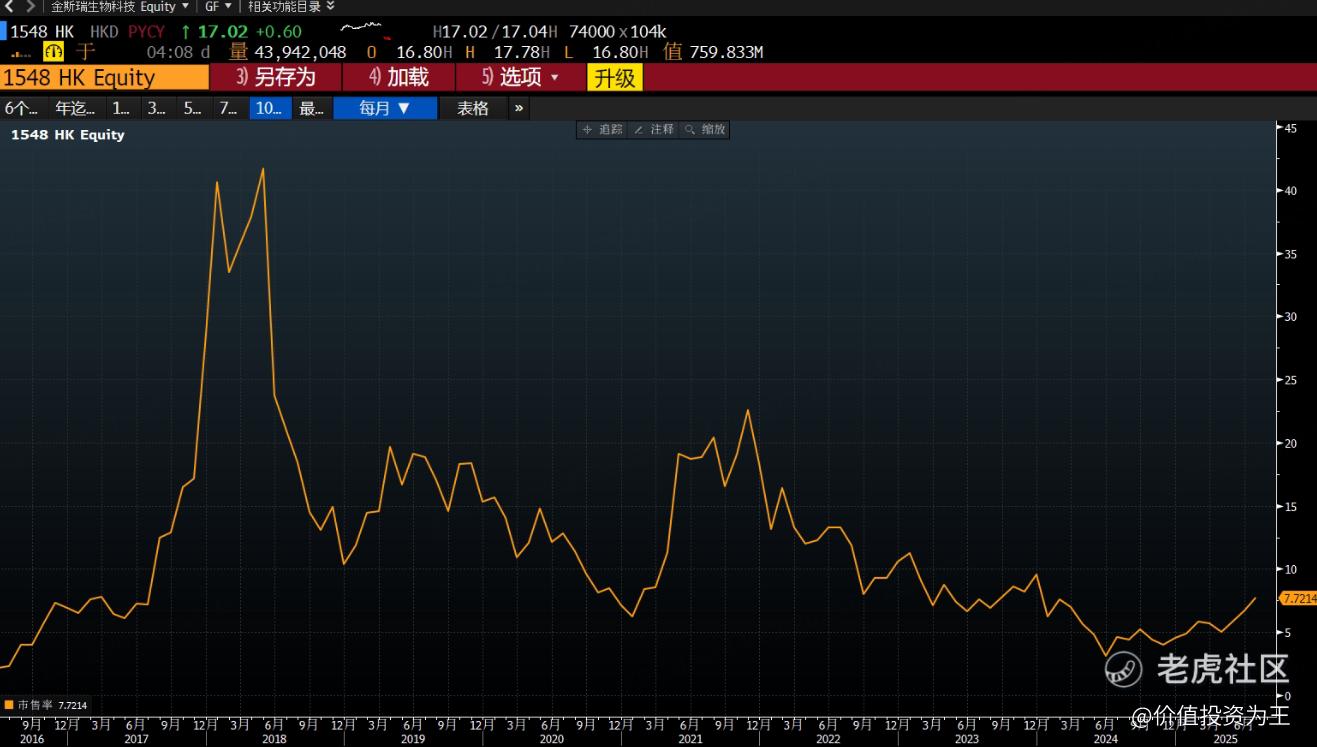The width and height of the screenshot is (1317, 747).
Task: Select the 5... range tab
Action: pyautogui.click(x=193, y=108)
